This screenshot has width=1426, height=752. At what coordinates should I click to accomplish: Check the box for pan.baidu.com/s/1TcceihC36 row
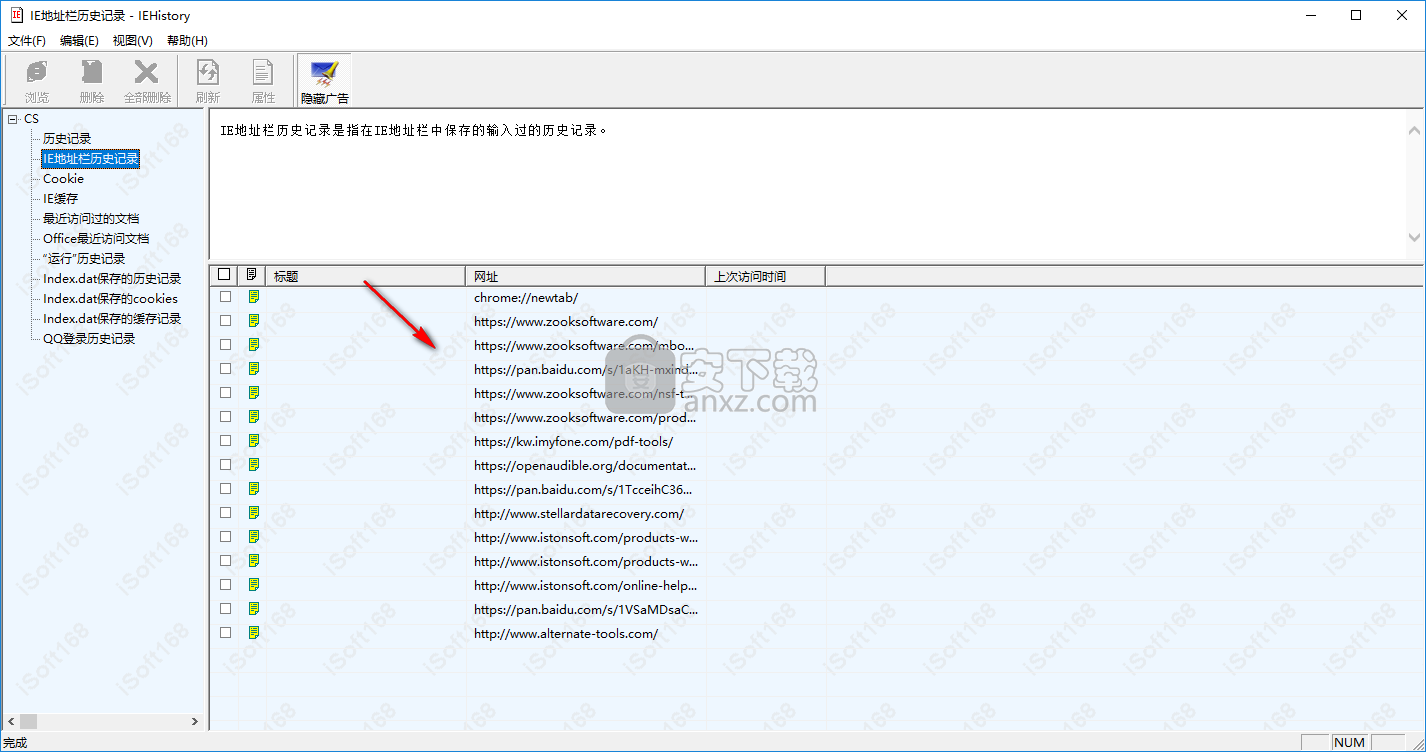tap(225, 489)
